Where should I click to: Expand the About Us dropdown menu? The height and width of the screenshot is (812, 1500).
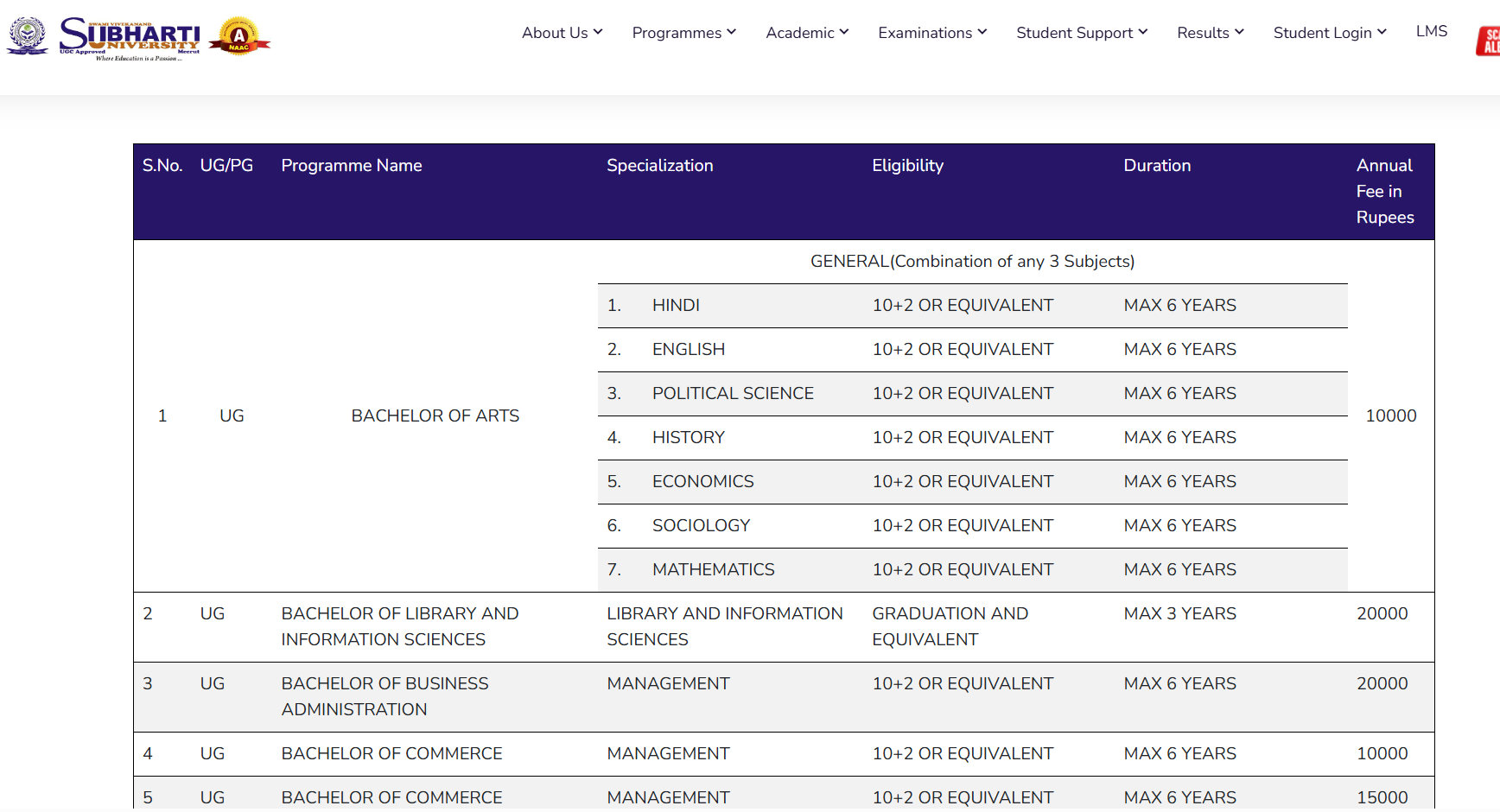(x=562, y=33)
